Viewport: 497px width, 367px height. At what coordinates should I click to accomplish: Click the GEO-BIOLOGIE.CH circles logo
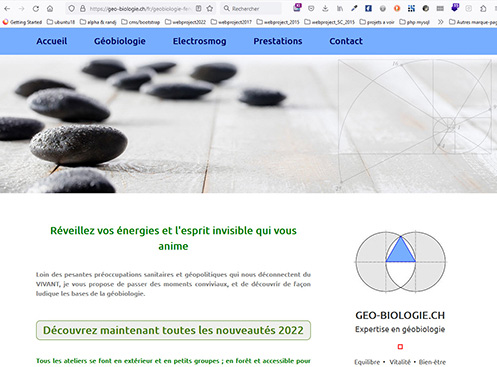tap(400, 262)
